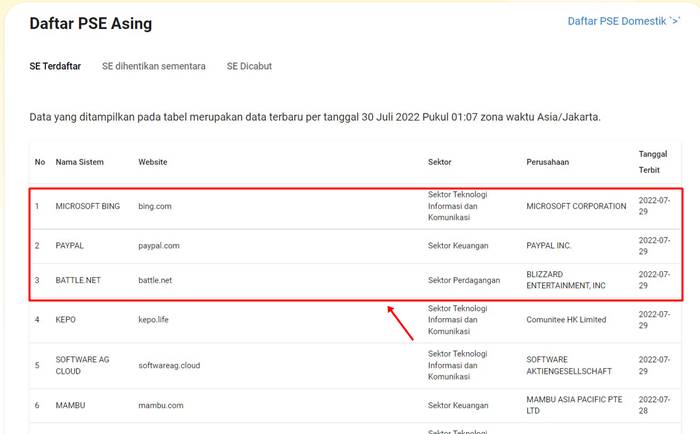700x434 pixels.
Task: Open the Daftar PSE Domestik link
Action: point(622,21)
